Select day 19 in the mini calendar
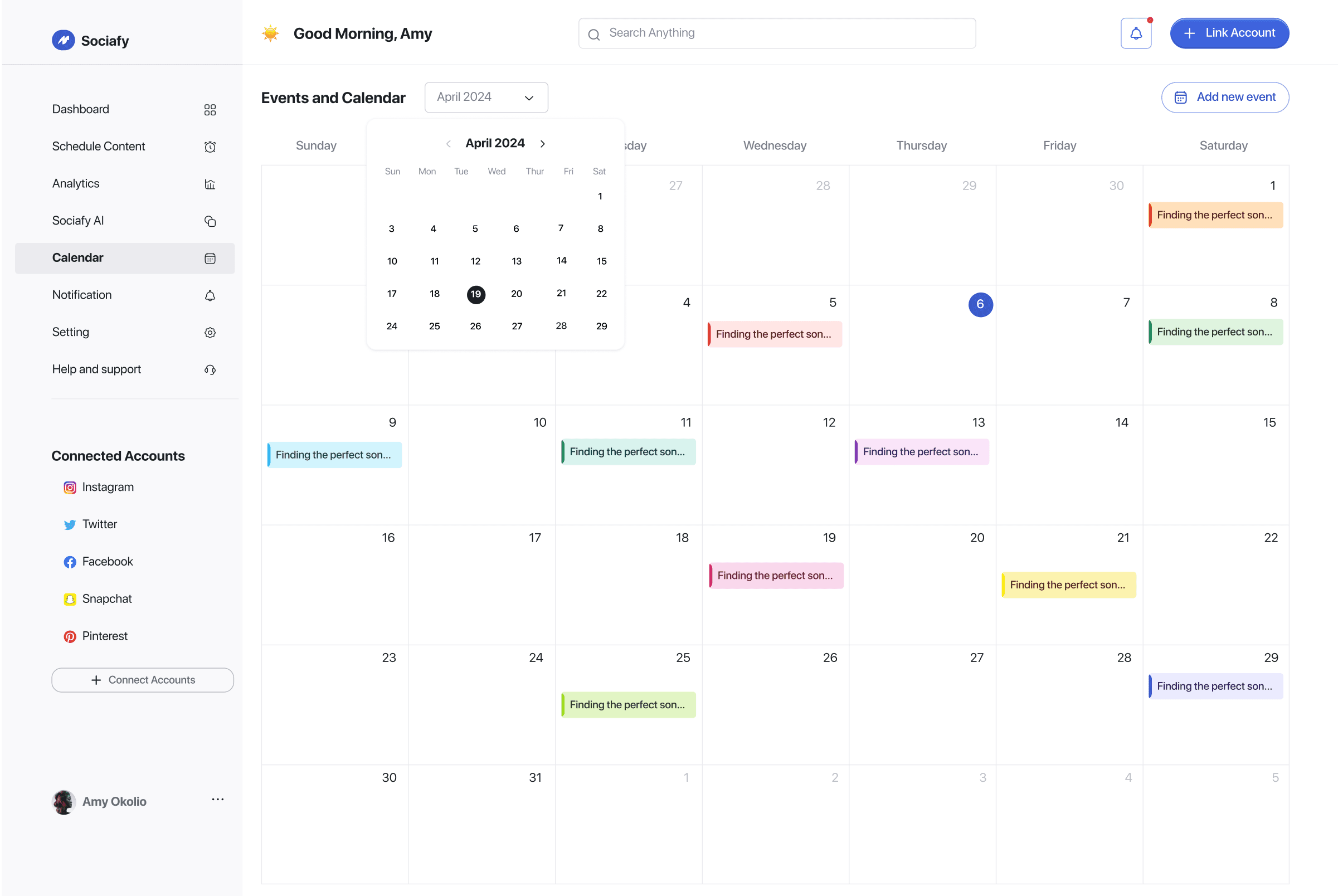This screenshot has height=896, width=1338. (x=476, y=294)
